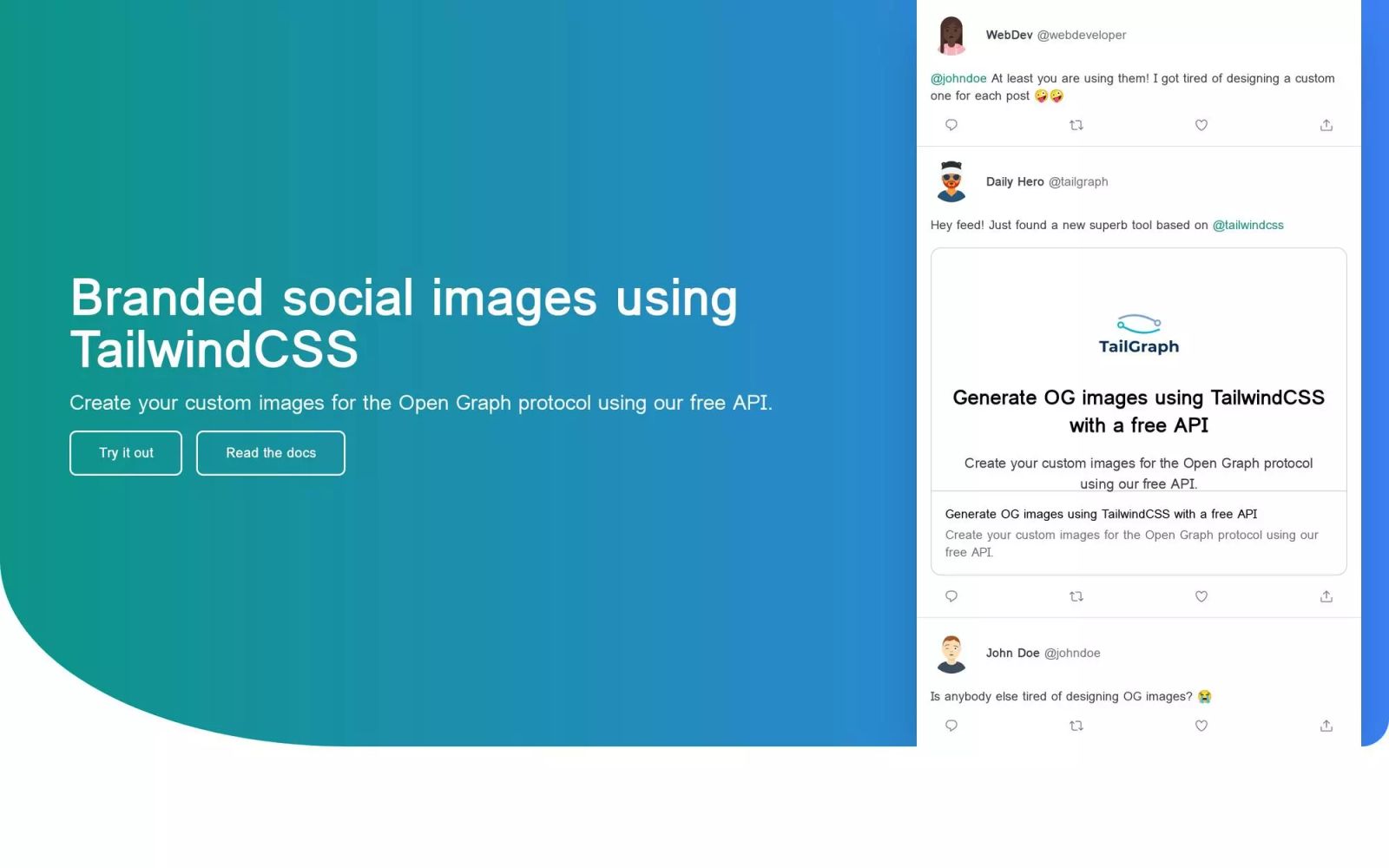This screenshot has height=868, width=1389.
Task: Click the large preview heading 'Generate OG images using TailwindCSS with a free API'
Action: [1139, 411]
